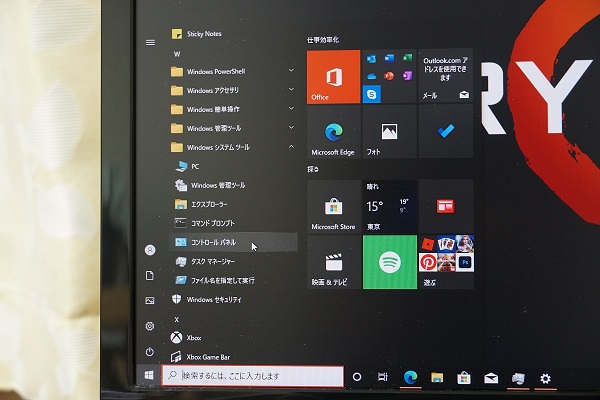Open Settings gear in the Start sidebar
This screenshot has height=400, width=600.
[x=150, y=326]
